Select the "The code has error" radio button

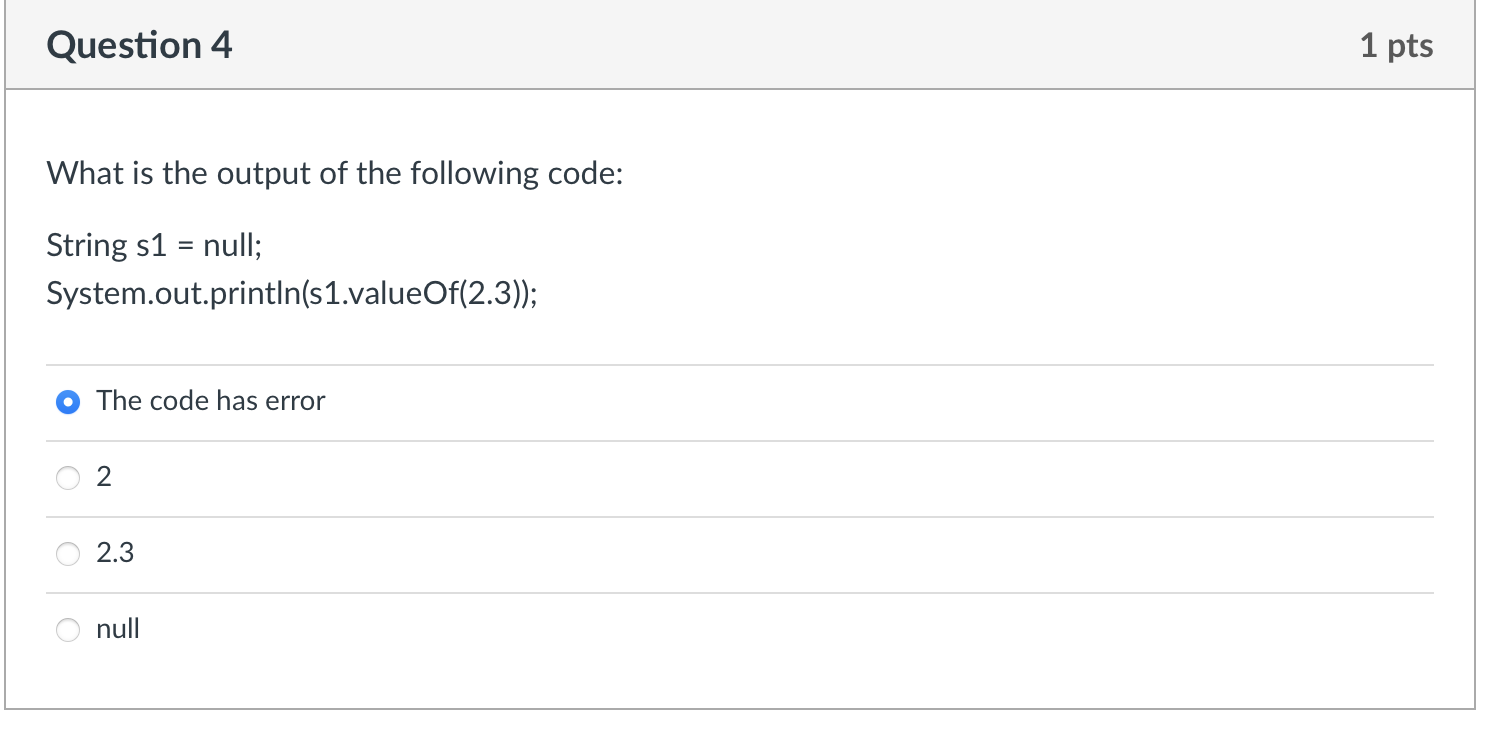[68, 402]
